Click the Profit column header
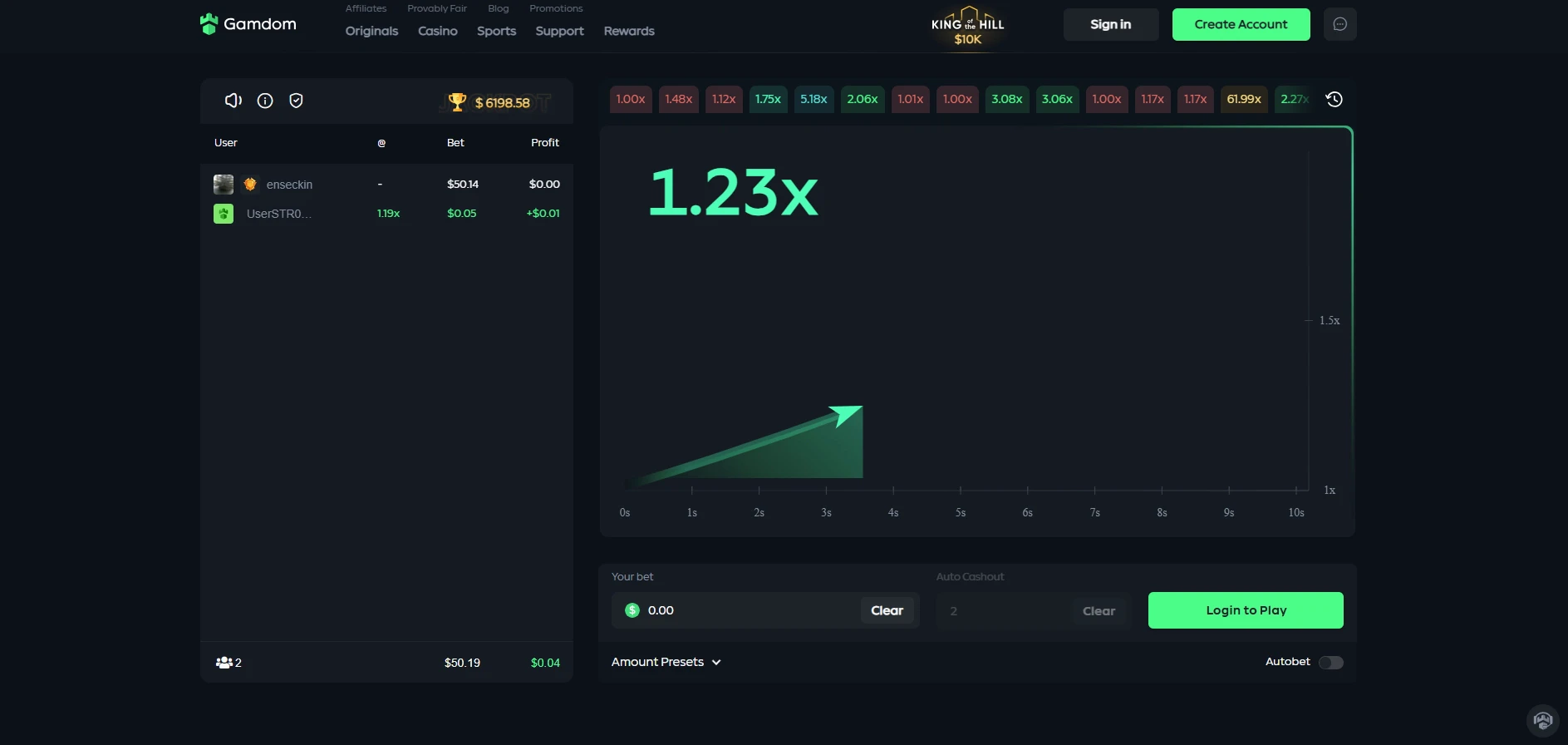 tap(545, 143)
